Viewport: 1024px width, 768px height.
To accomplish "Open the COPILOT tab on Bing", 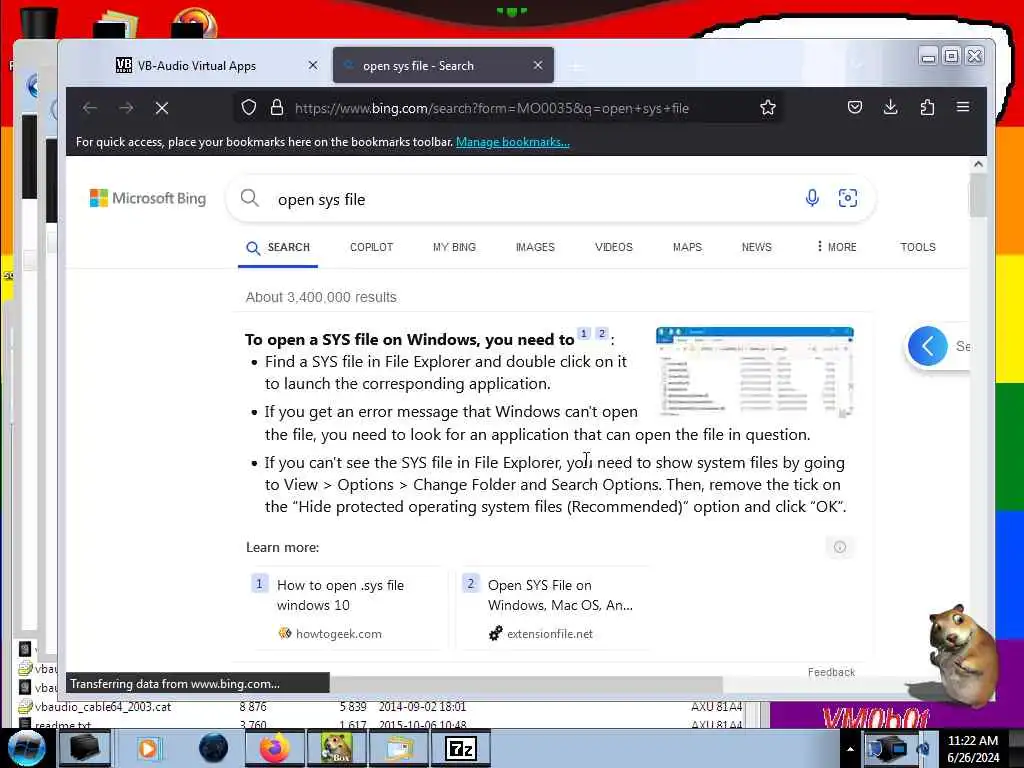I will tap(372, 248).
